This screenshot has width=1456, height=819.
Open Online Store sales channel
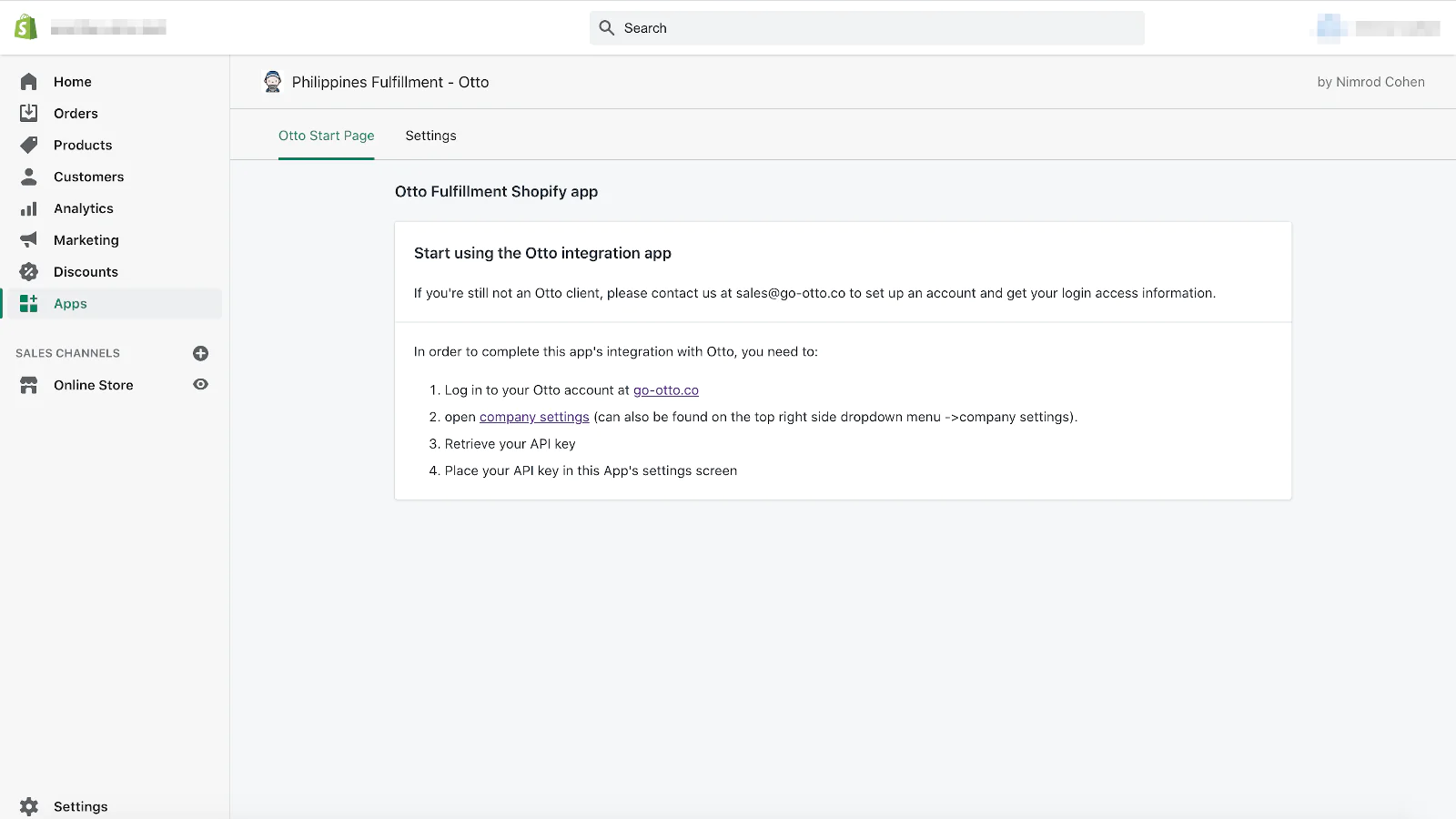(94, 385)
